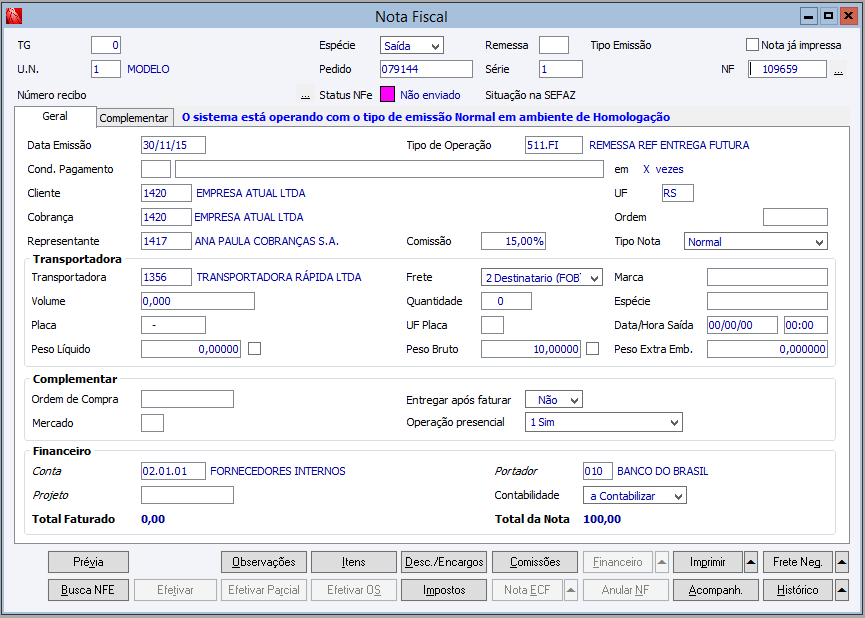865x618 pixels.
Task: Click the Projeto input field
Action: click(188, 495)
